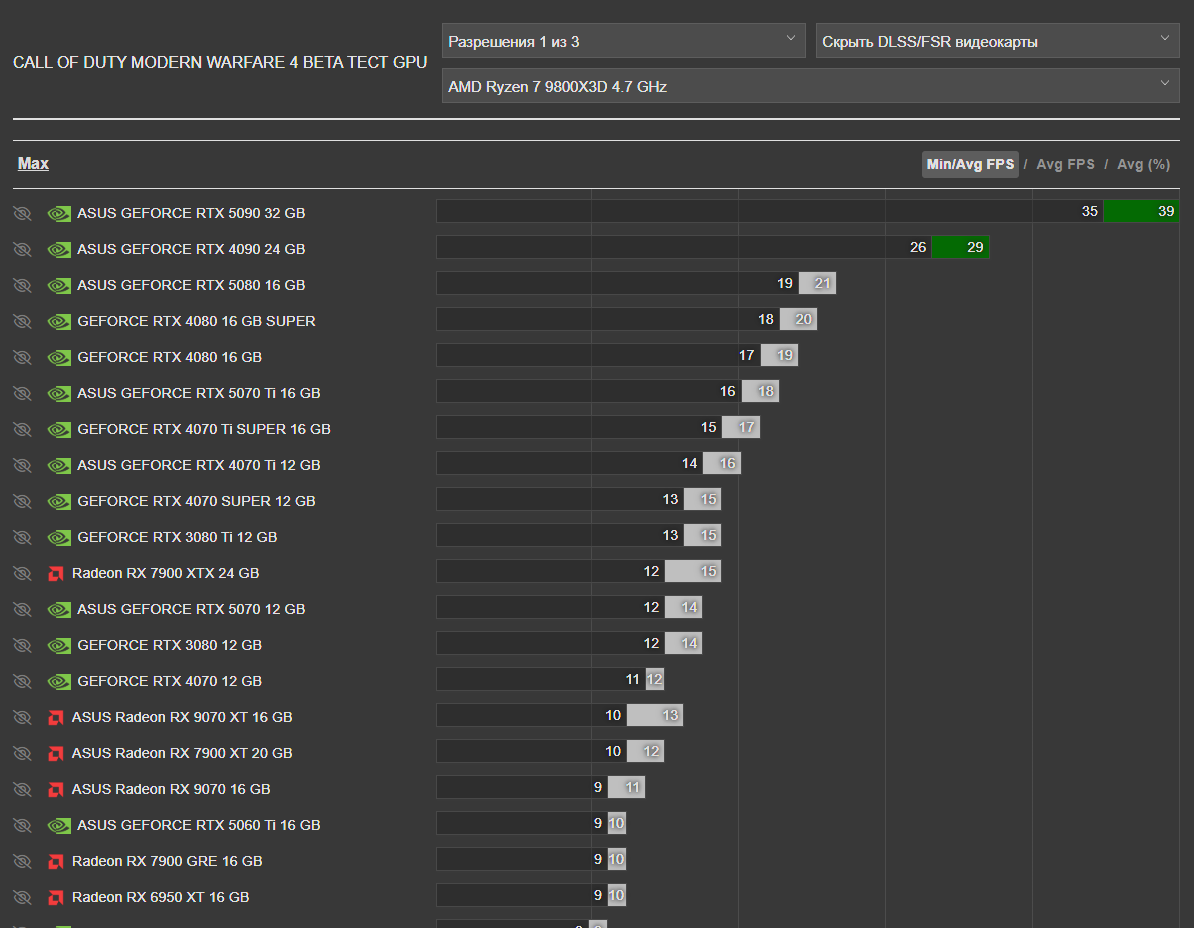Click the ASUS Radeon RX 9070 XT 16 GB label
The image size is (1194, 928).
(182, 717)
